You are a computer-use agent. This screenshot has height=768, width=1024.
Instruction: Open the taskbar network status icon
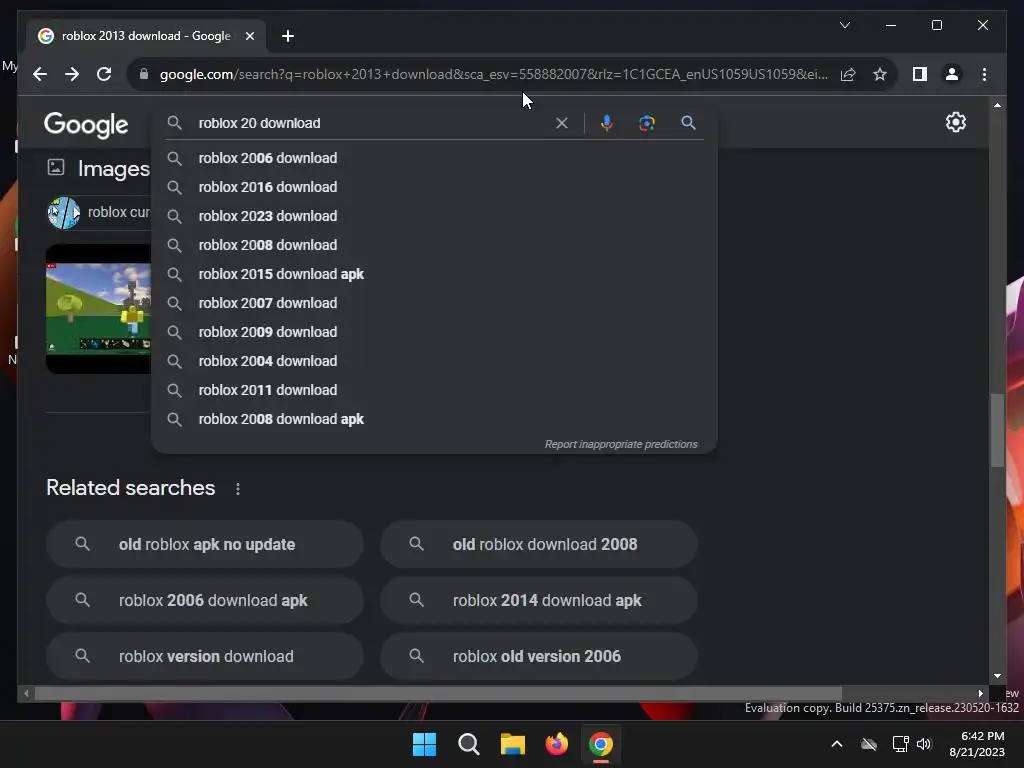click(901, 744)
